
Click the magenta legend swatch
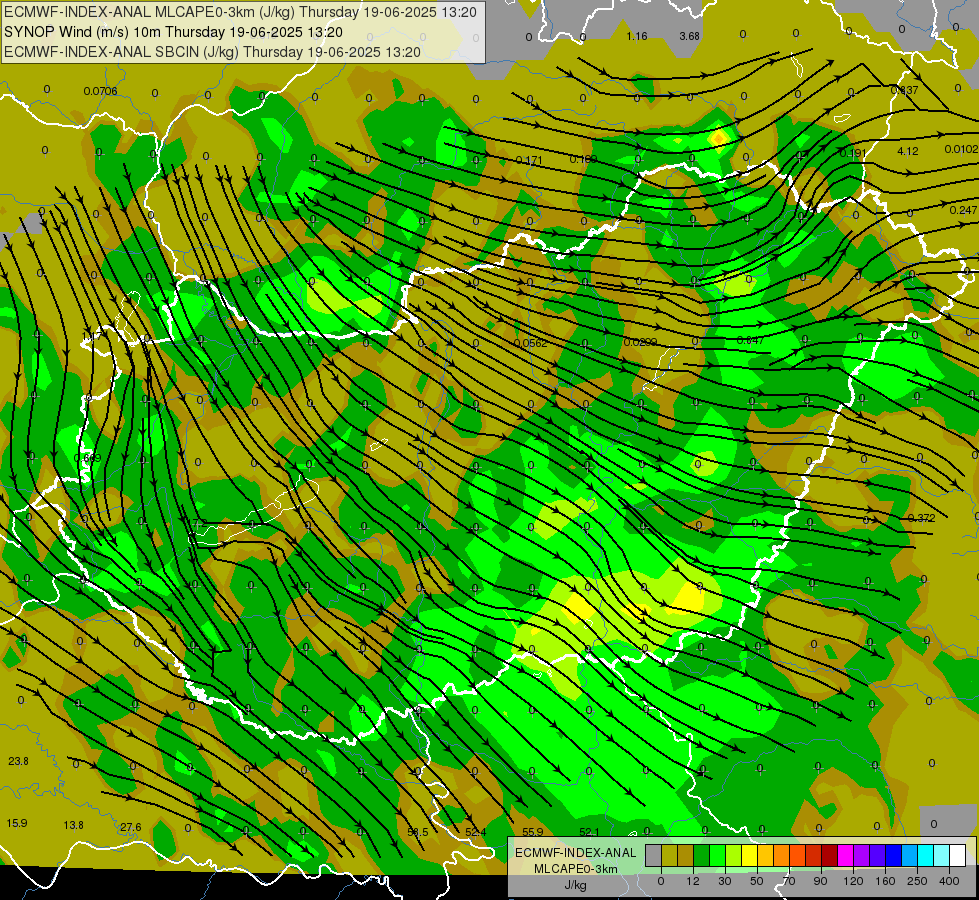click(x=846, y=855)
